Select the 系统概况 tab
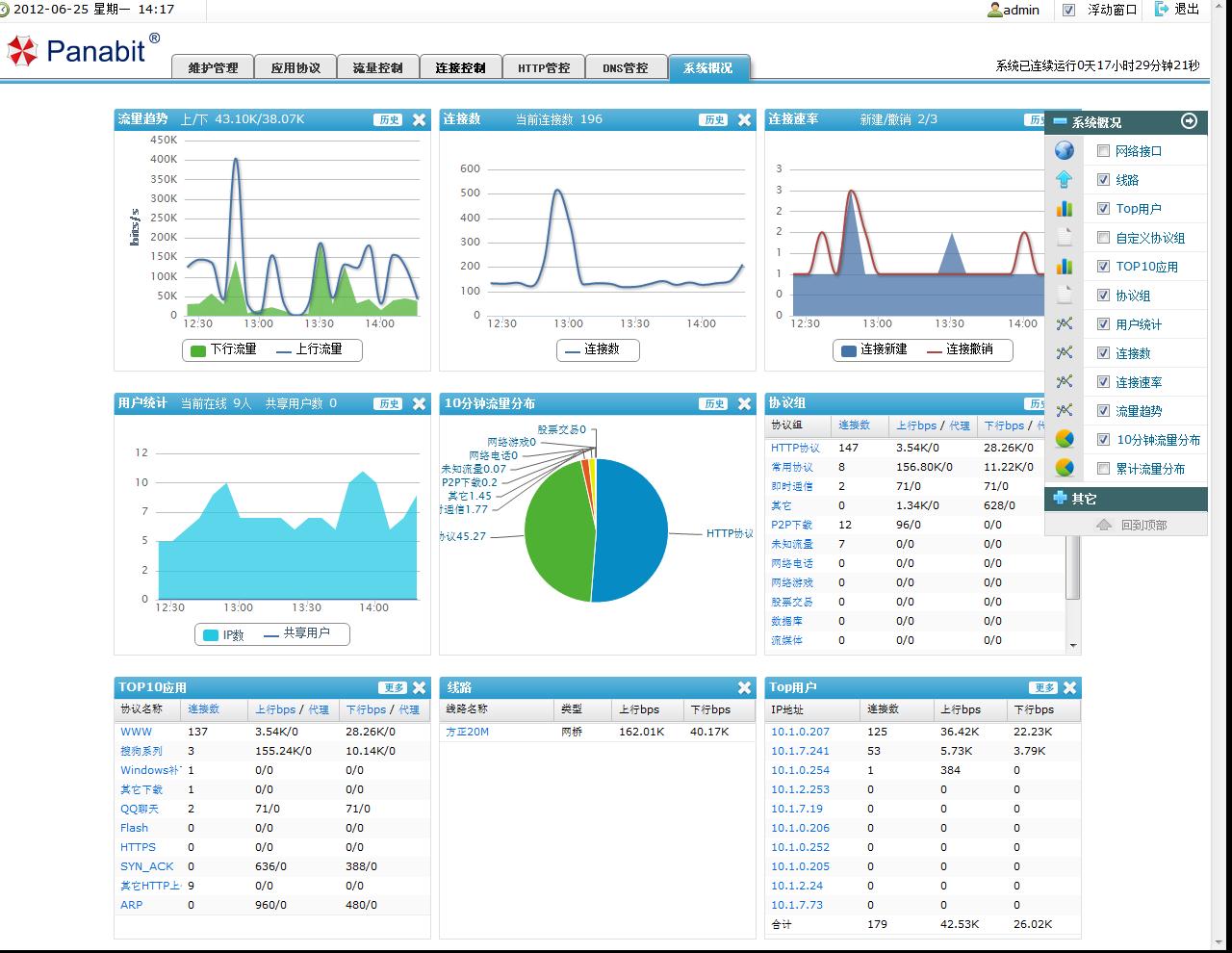The image size is (1232, 953). [708, 67]
